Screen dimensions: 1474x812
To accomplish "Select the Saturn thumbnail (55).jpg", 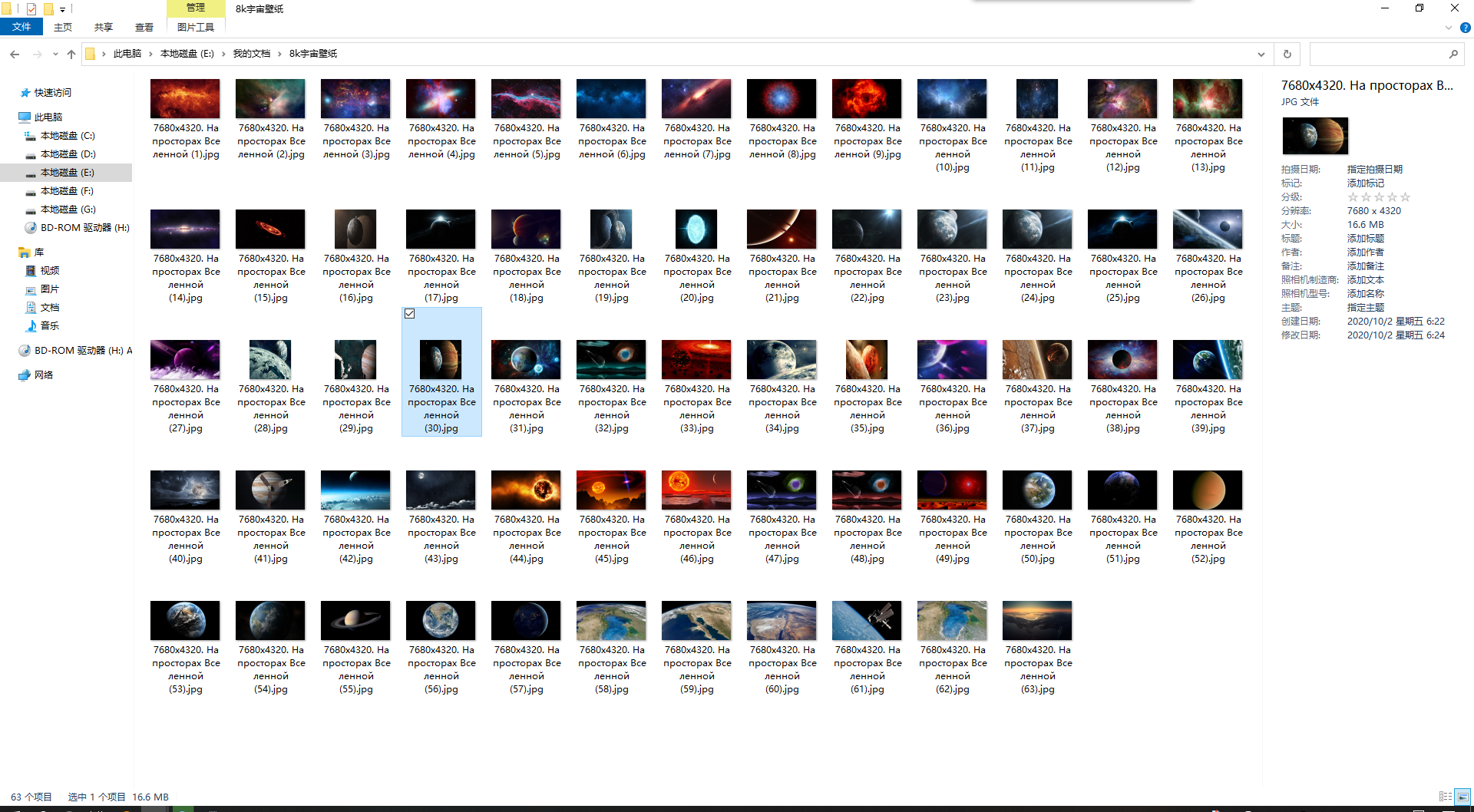I will click(355, 621).
